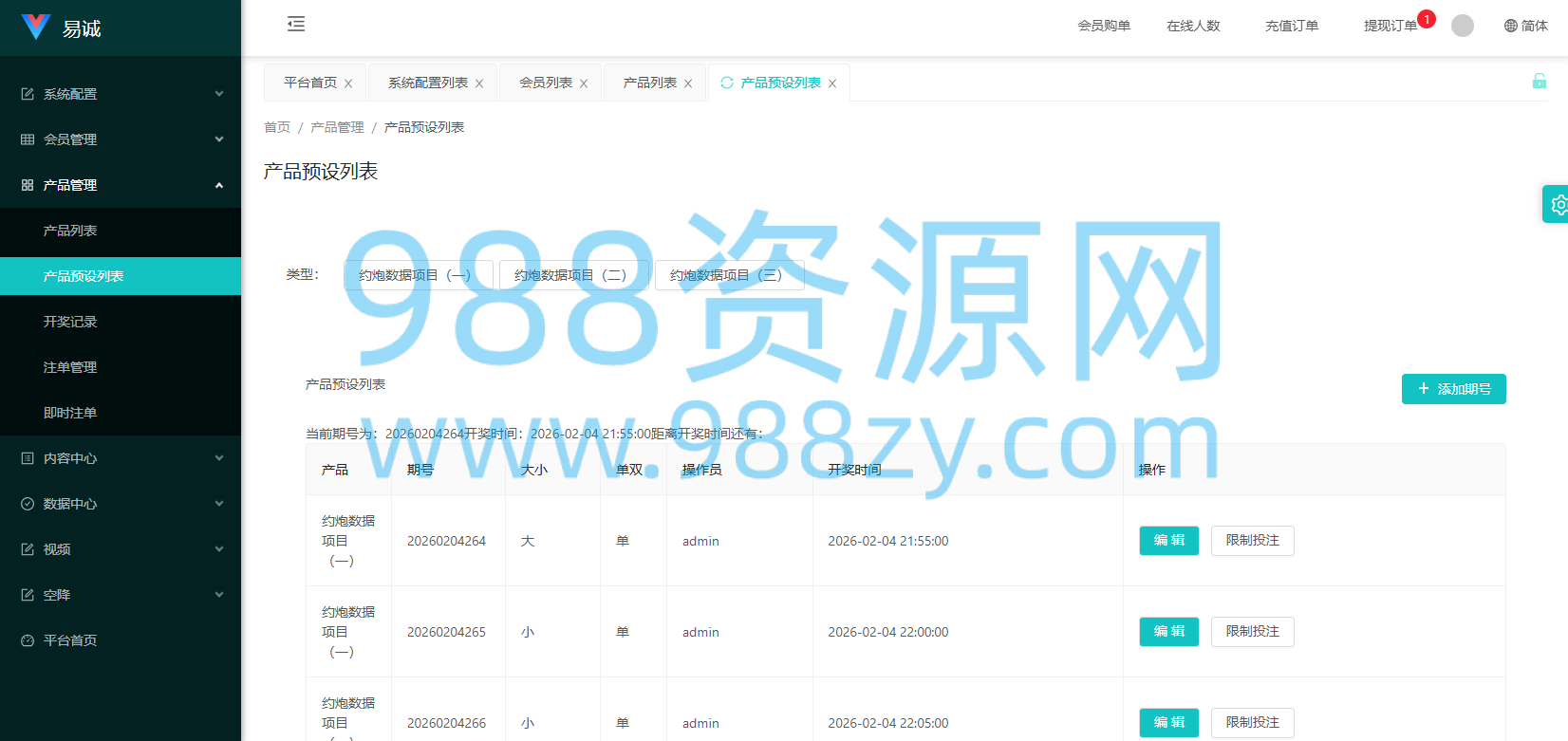1568x741 pixels.
Task: Click 限制投注 for period 20260204265
Action: 1252,632
